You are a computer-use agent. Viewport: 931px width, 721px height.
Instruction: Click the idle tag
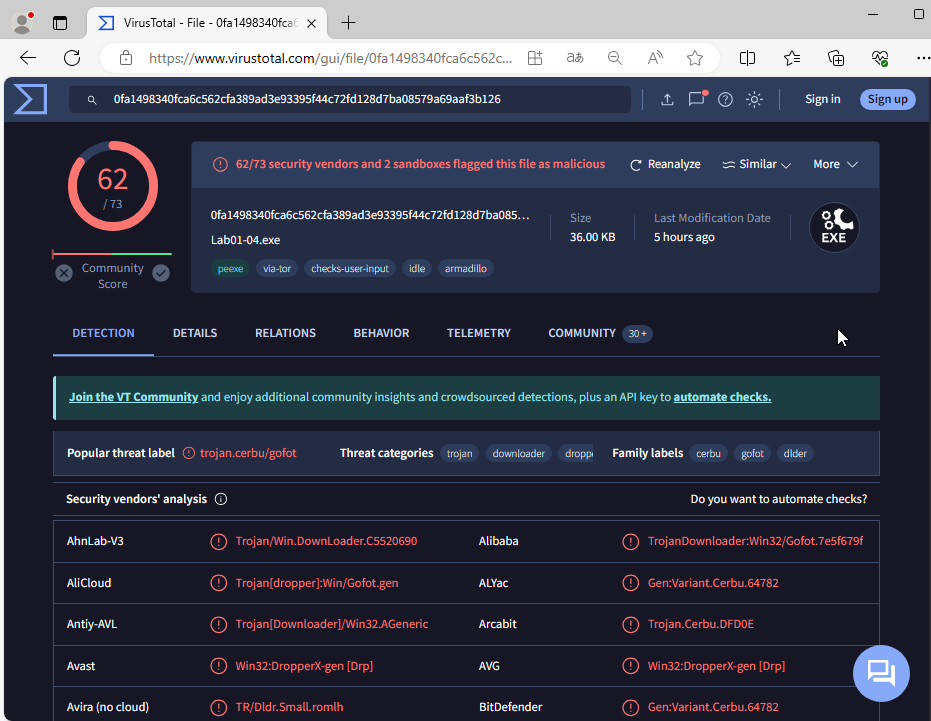click(x=417, y=268)
